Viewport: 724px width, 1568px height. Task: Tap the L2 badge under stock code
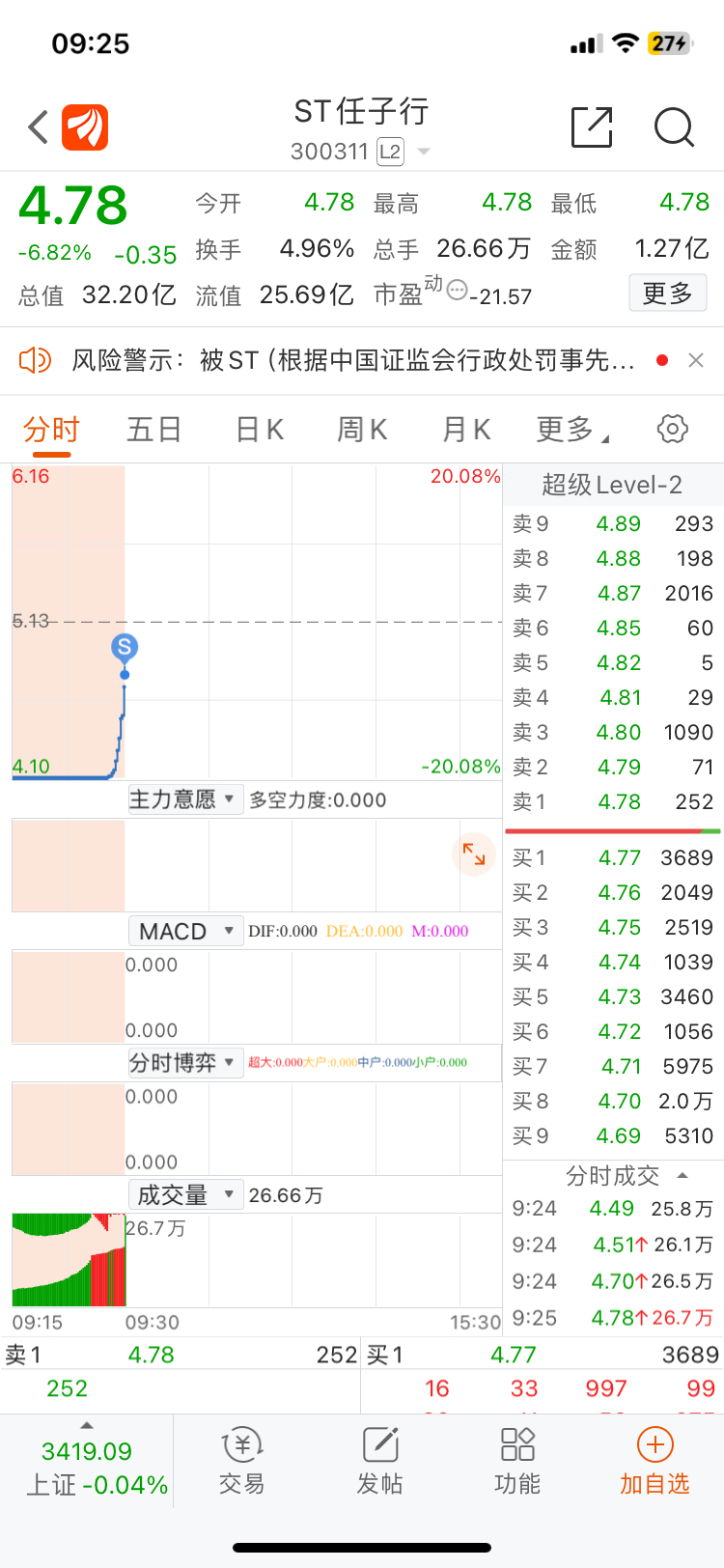pos(390,152)
